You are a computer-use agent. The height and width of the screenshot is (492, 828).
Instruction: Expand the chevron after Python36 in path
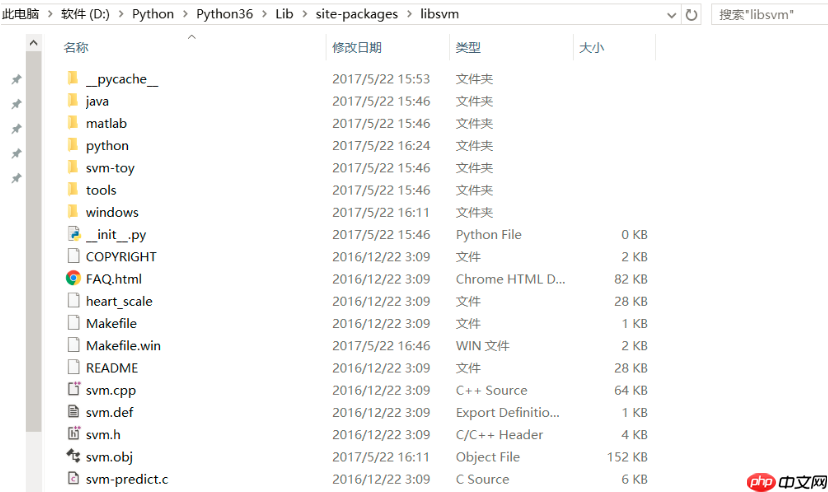(264, 14)
